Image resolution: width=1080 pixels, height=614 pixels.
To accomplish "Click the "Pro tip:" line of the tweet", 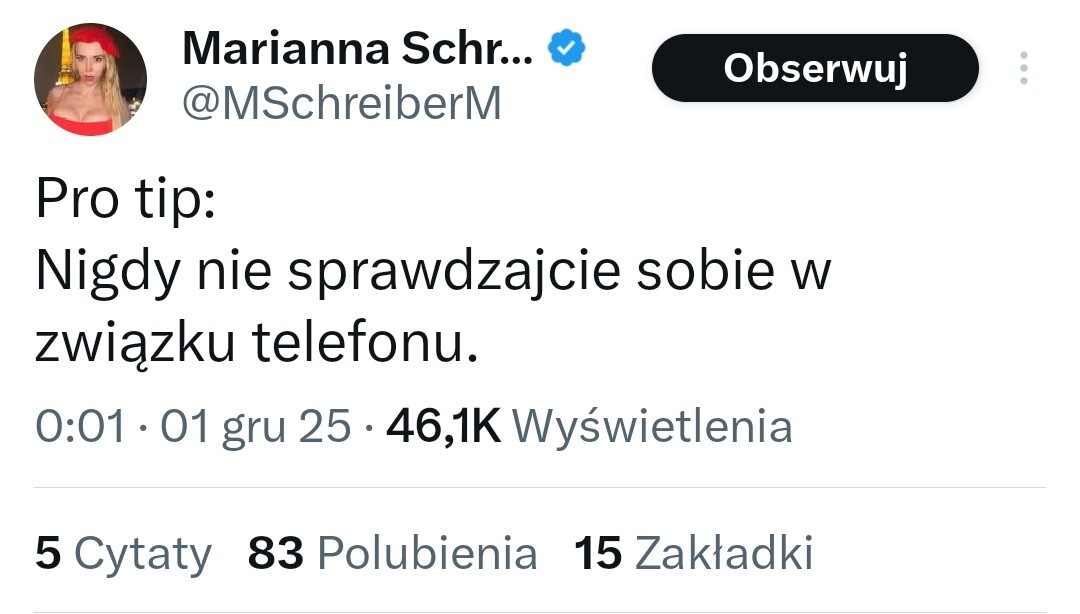I will [x=125, y=200].
